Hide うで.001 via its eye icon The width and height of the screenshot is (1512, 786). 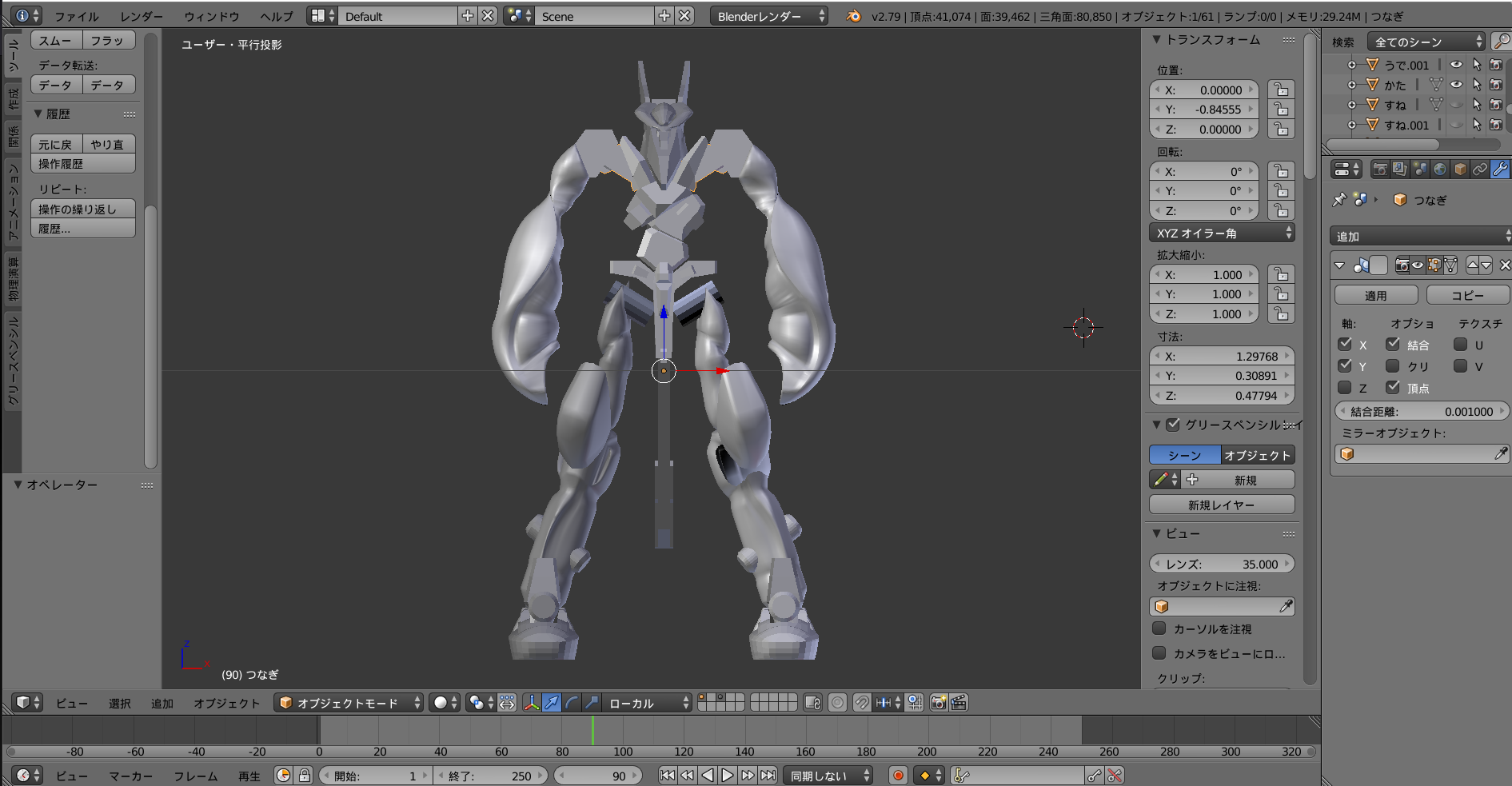[x=1457, y=65]
